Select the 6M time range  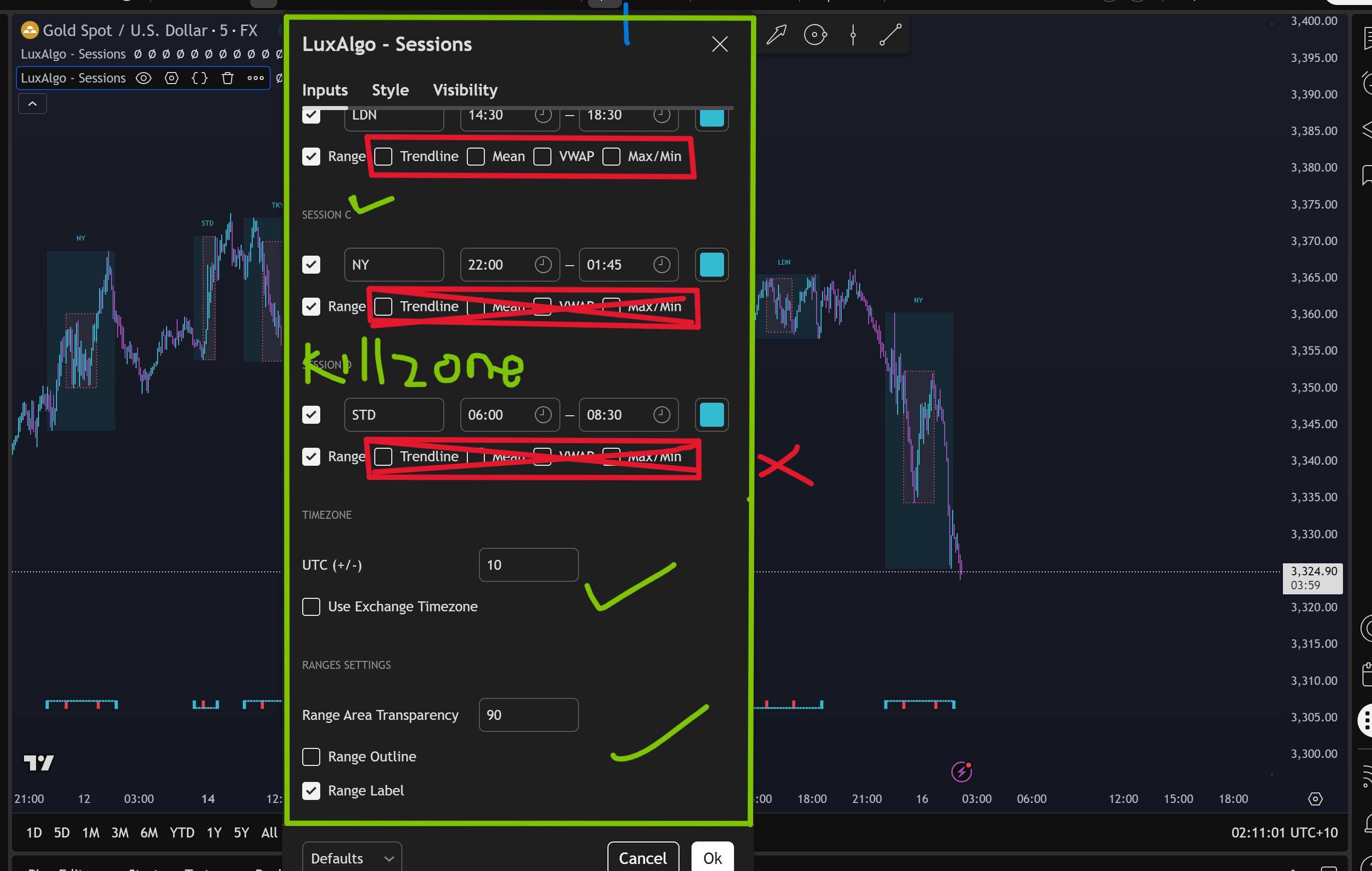click(x=149, y=833)
